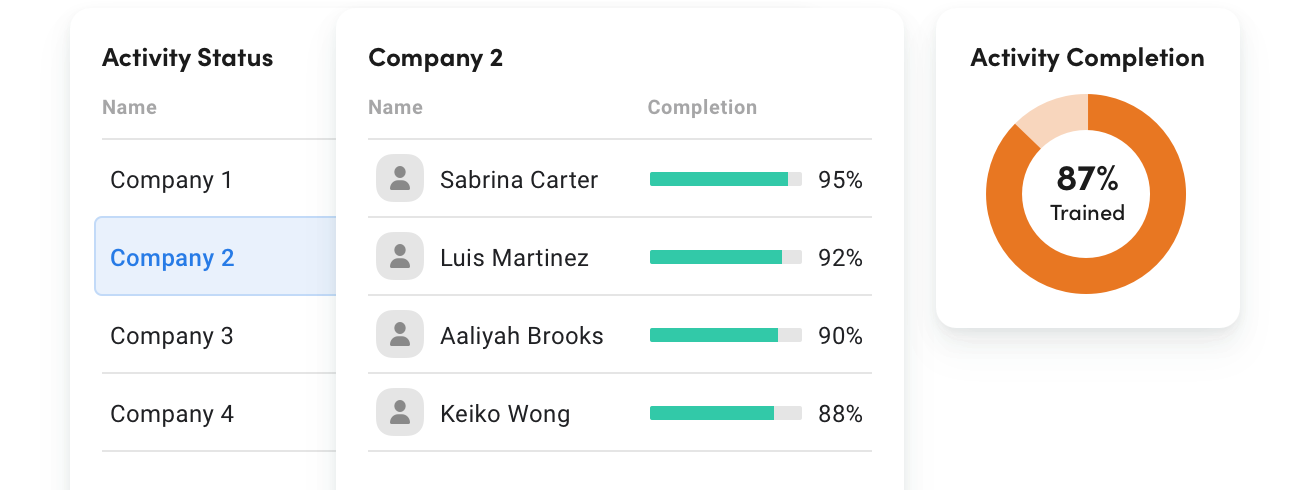Click the Keiko Wong name

(505, 414)
